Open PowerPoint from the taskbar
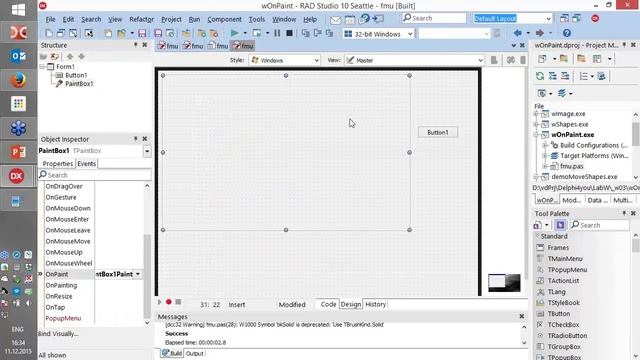 (x=18, y=152)
